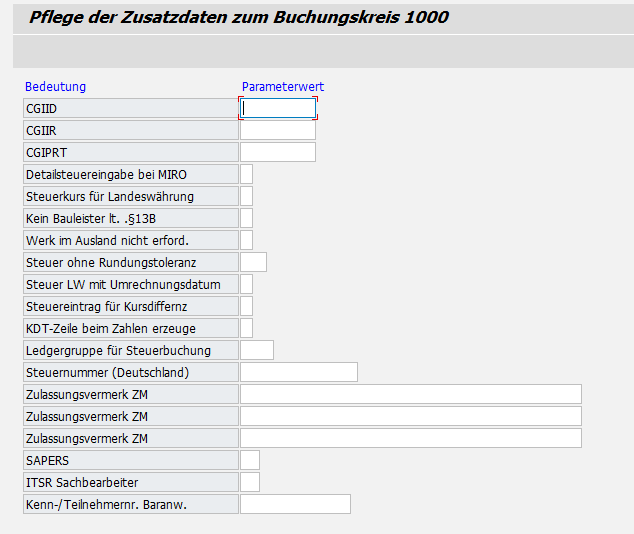Select the CGIPRT input field
The image size is (634, 534).
pyautogui.click(x=278, y=152)
